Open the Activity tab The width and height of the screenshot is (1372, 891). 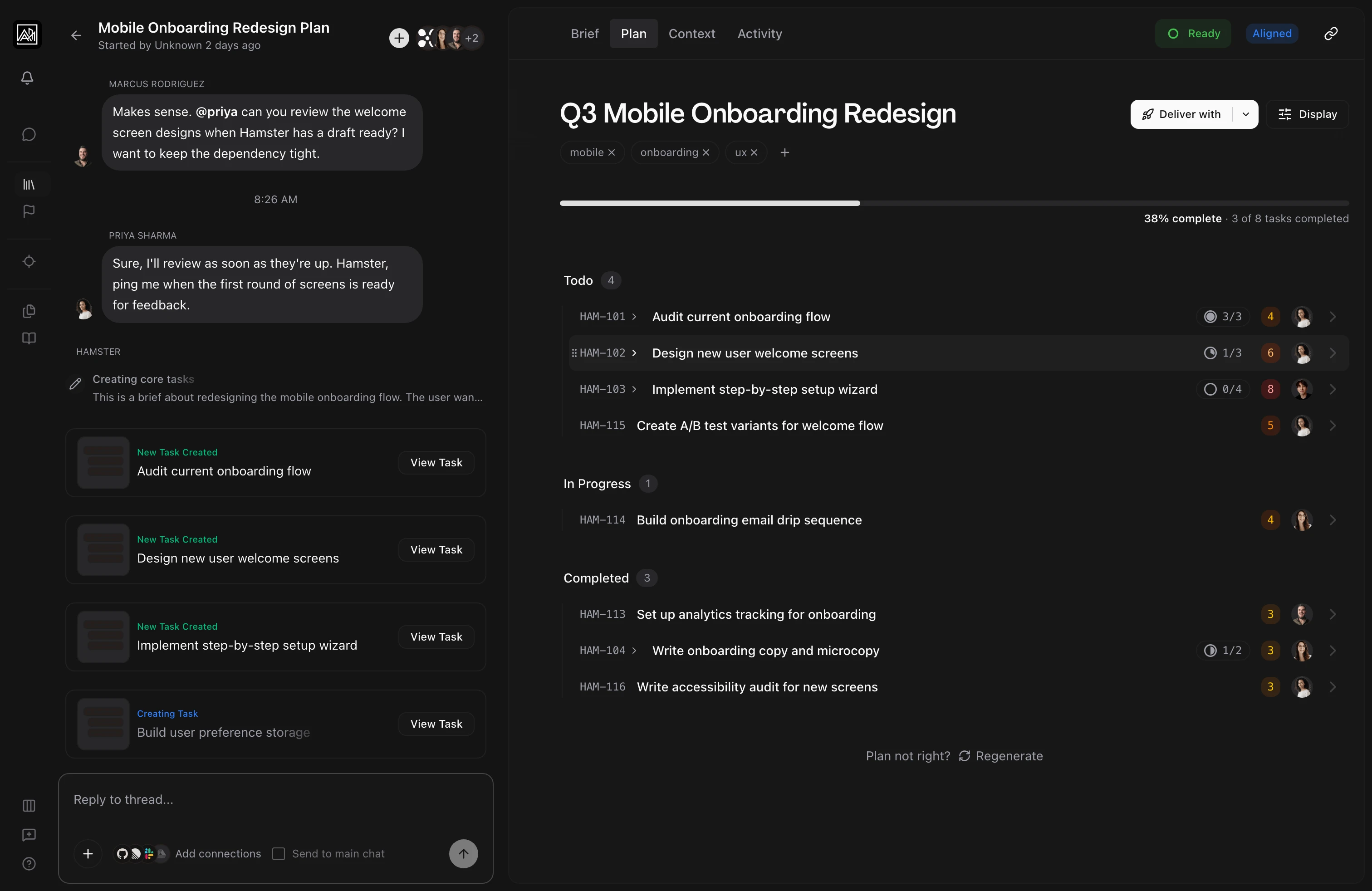[759, 34]
